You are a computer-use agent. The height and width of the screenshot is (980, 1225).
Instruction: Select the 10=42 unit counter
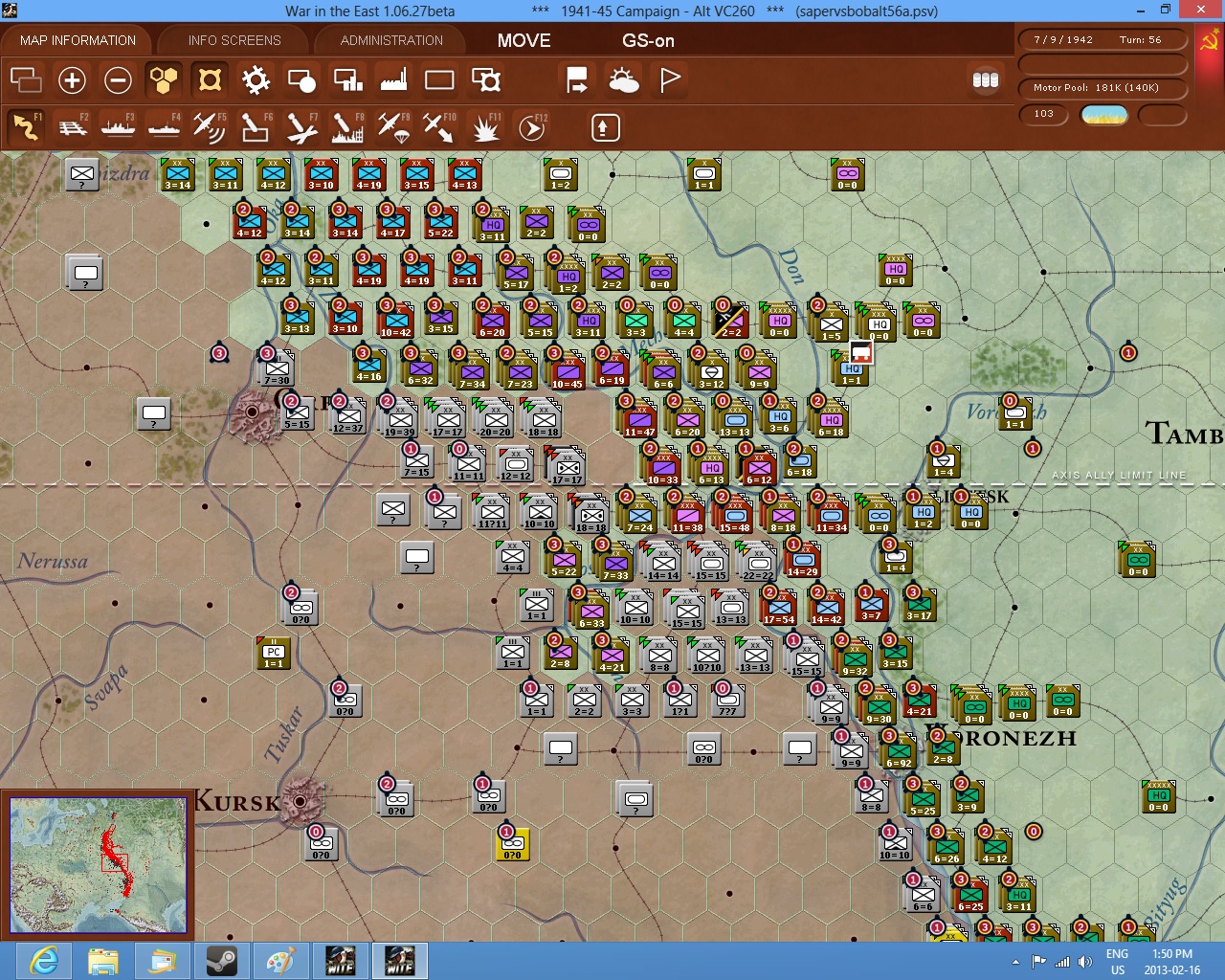click(396, 323)
